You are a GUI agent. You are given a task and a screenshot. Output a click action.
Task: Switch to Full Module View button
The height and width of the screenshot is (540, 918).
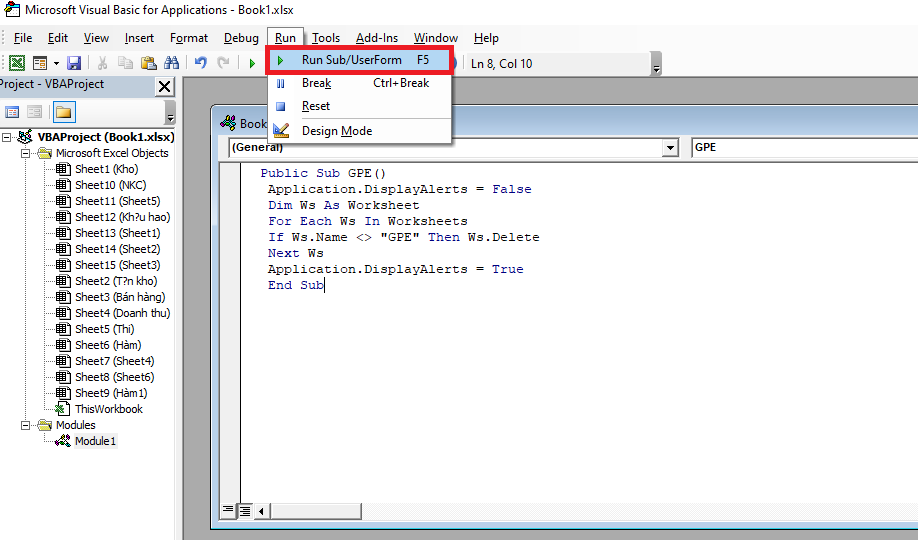[245, 511]
